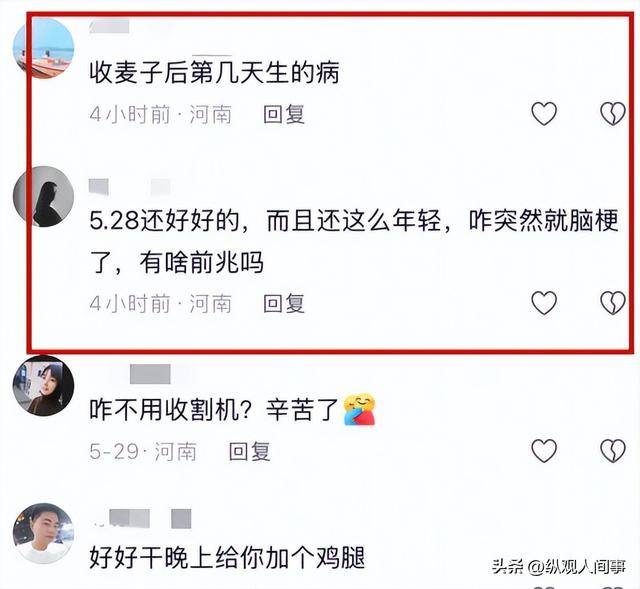
Task: Open first commenter's blurred username
Action: click(x=109, y=26)
